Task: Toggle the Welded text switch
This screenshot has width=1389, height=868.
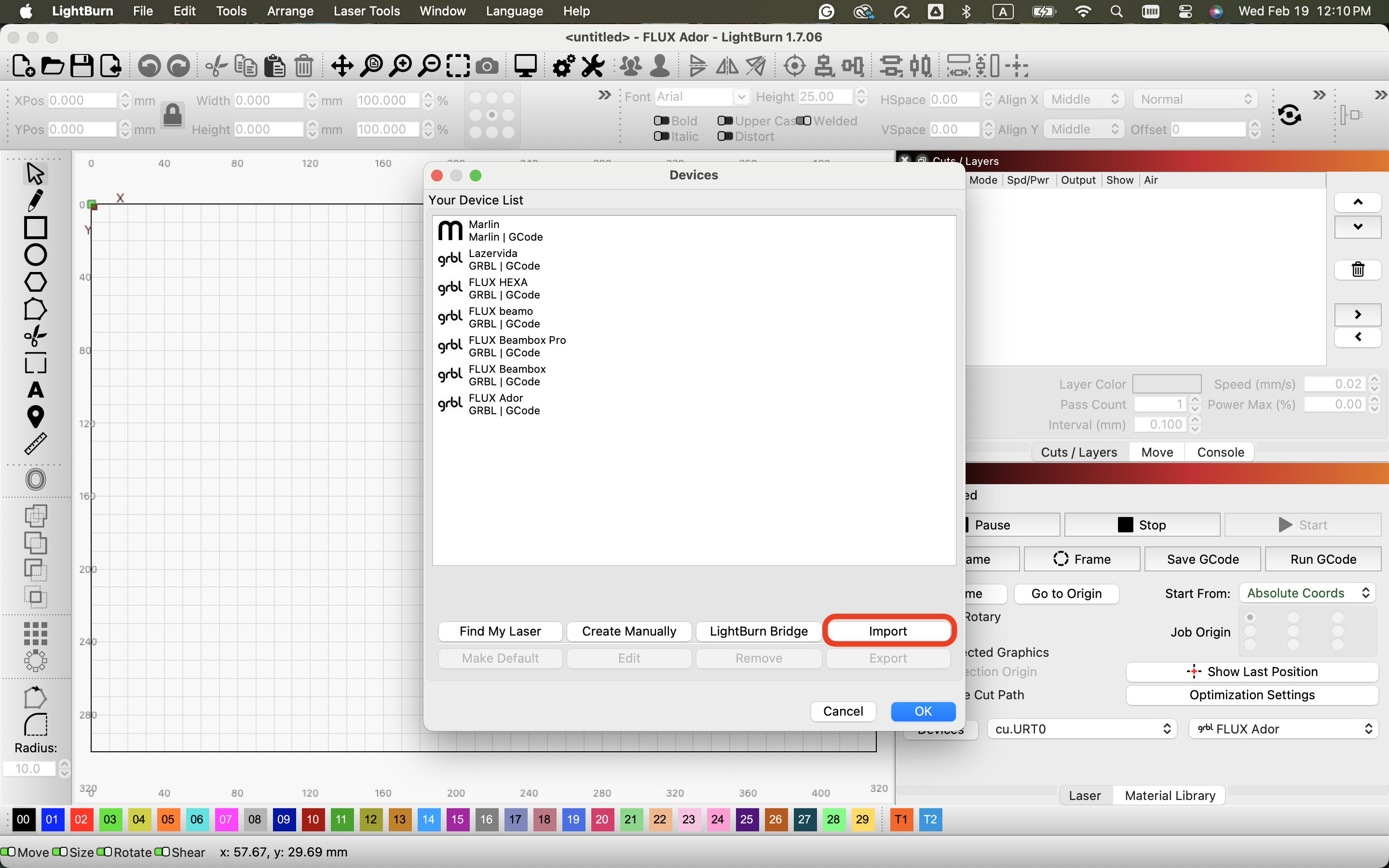Action: (x=803, y=121)
